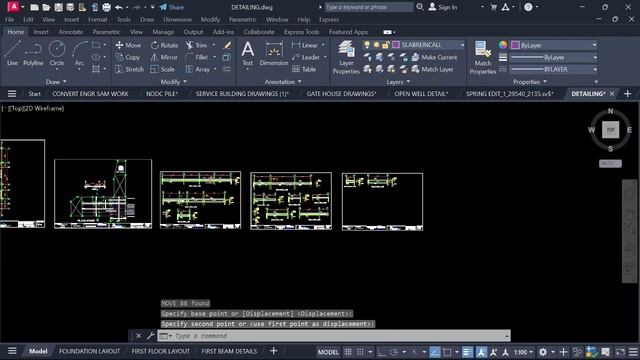The image size is (640, 360).
Task: Activate the Rotate command
Action: [164, 45]
